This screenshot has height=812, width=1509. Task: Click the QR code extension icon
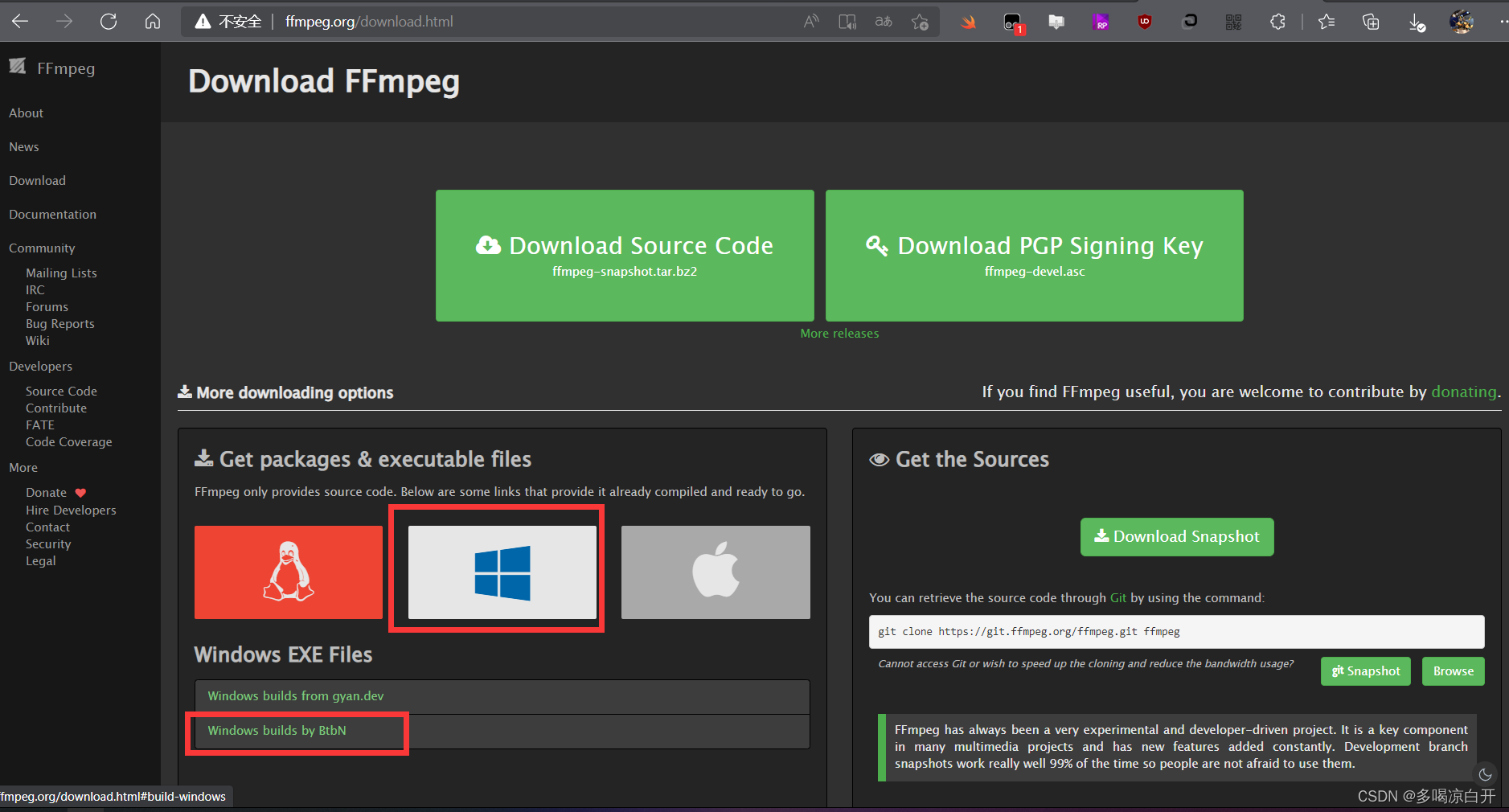coord(1233,23)
